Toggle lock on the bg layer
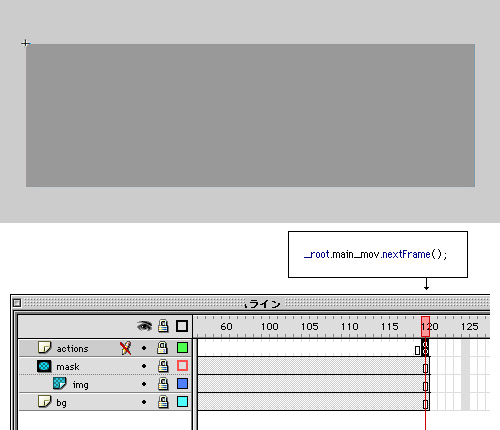This screenshot has height=430, width=500. [x=163, y=402]
